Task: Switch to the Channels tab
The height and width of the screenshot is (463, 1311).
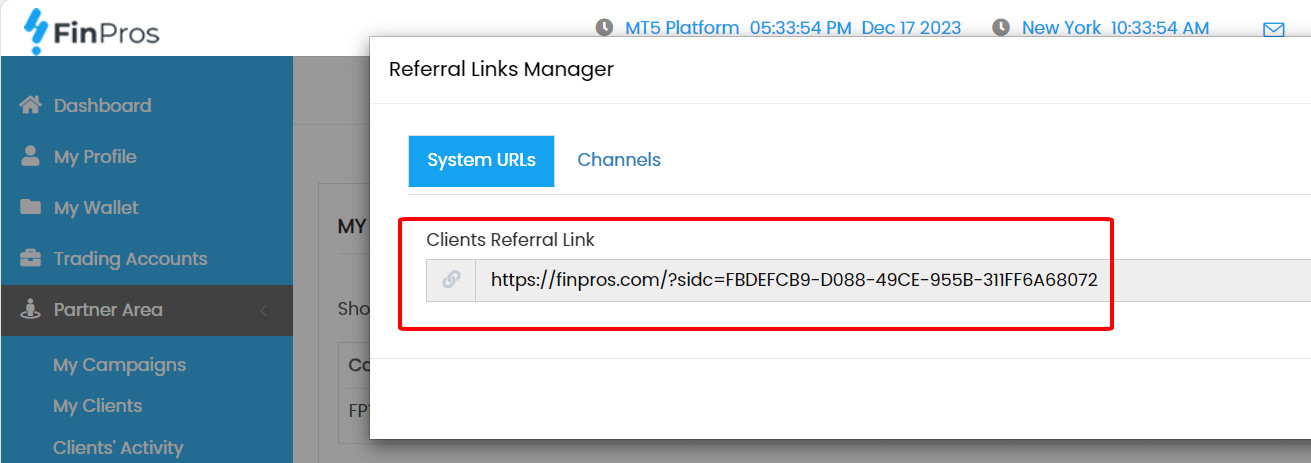Action: (619, 160)
